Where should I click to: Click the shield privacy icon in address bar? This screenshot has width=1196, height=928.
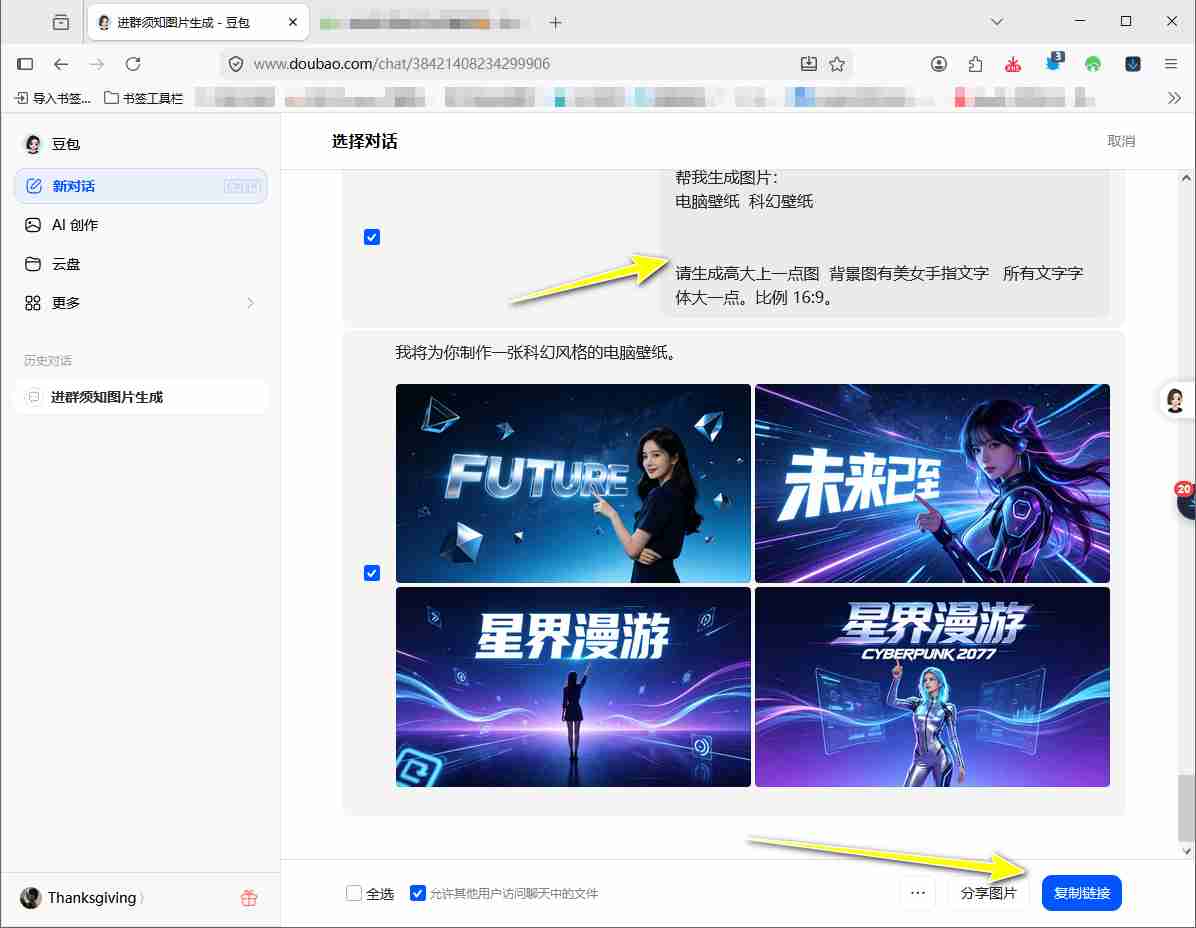coord(234,63)
